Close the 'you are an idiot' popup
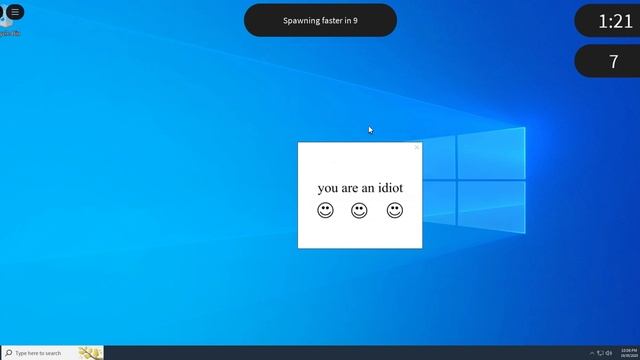640x360 pixels. coord(416,147)
